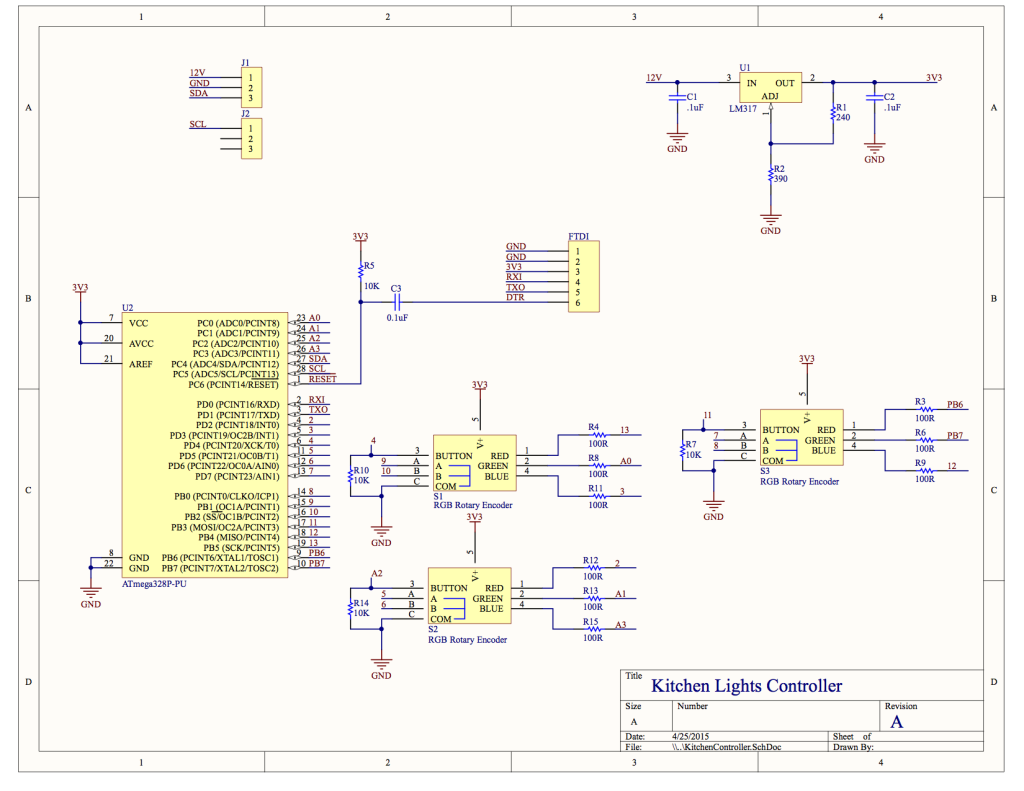
Task: Select the FTDI header symbol
Action: (583, 276)
